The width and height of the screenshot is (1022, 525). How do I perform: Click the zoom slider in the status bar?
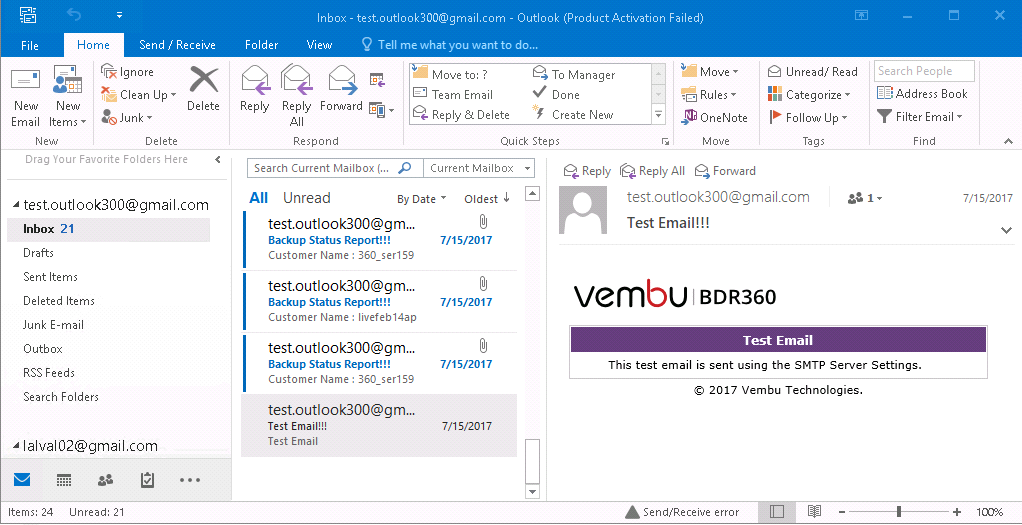point(899,512)
